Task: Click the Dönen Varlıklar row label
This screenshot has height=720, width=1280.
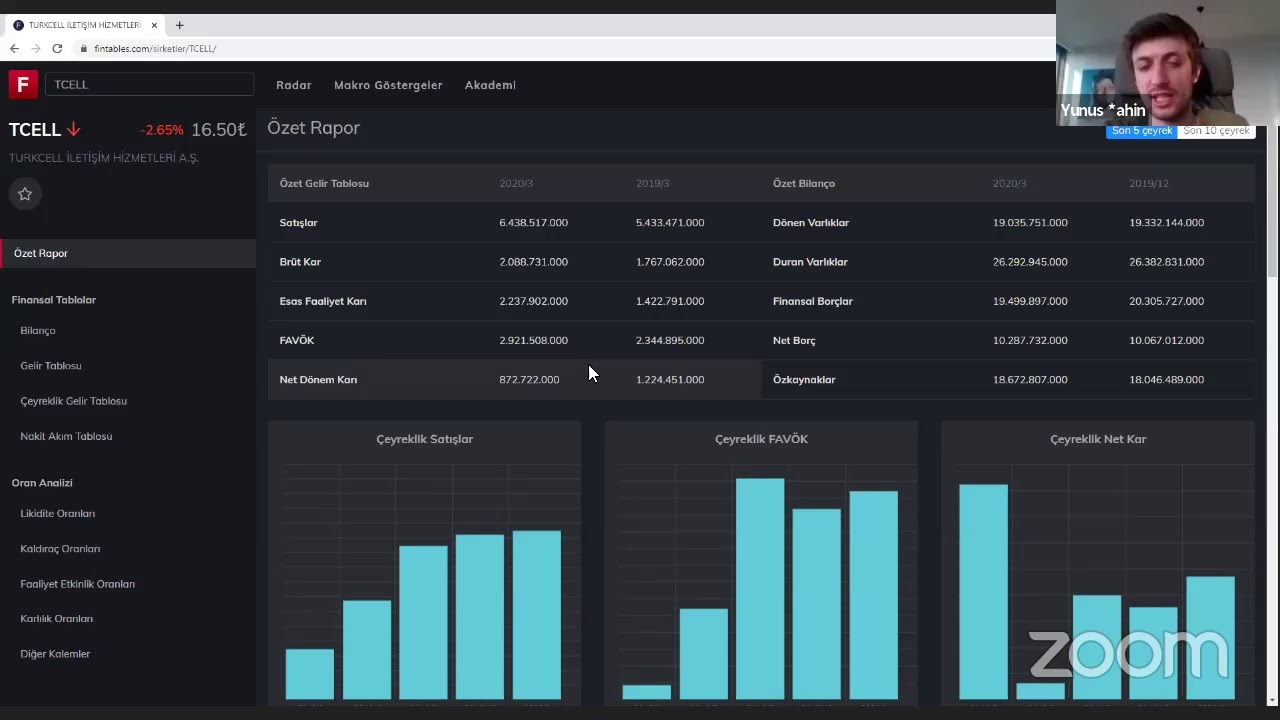Action: point(811,223)
